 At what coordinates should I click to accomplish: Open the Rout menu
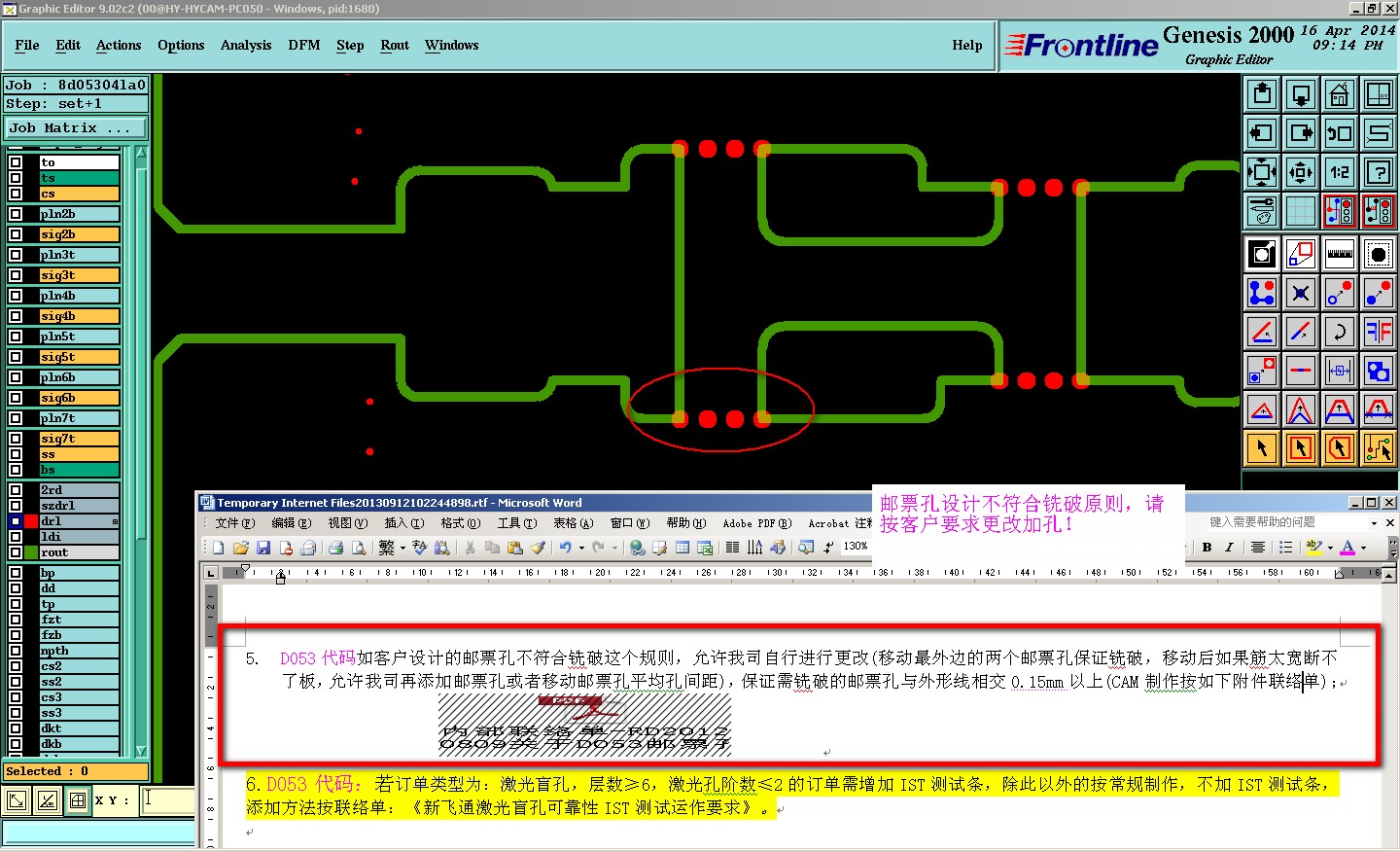pos(395,45)
